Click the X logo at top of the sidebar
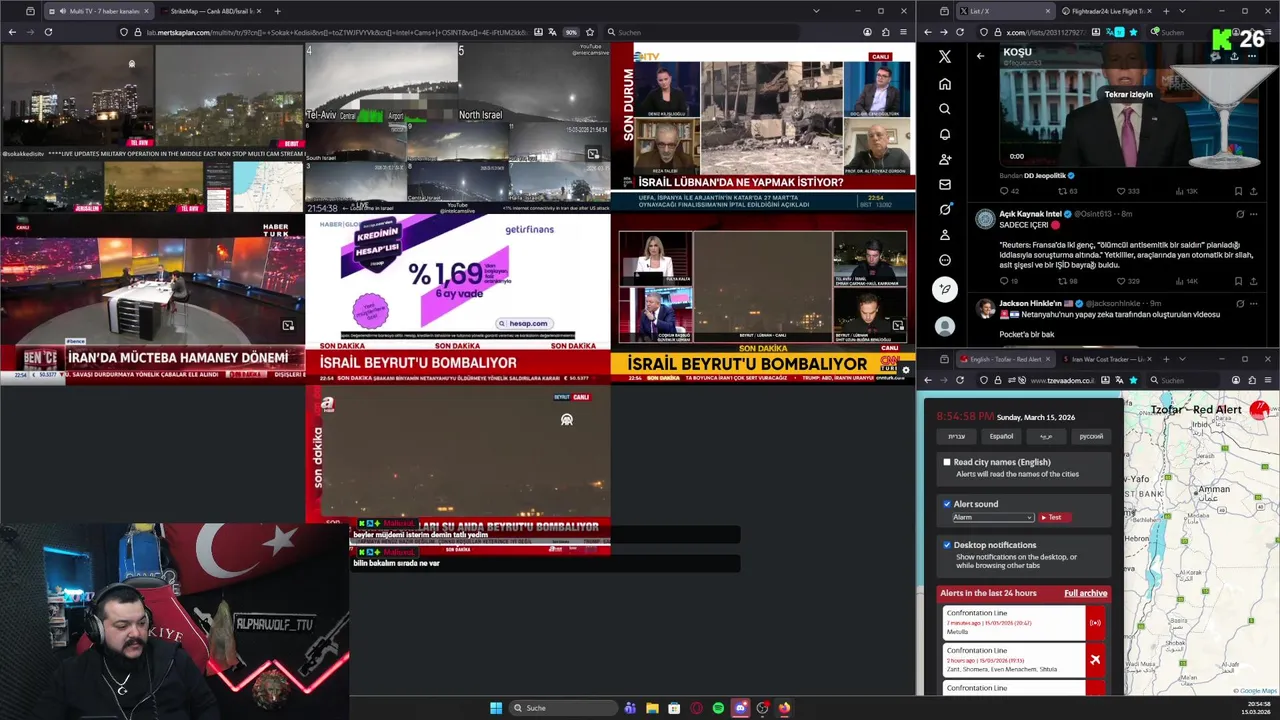 point(945,57)
